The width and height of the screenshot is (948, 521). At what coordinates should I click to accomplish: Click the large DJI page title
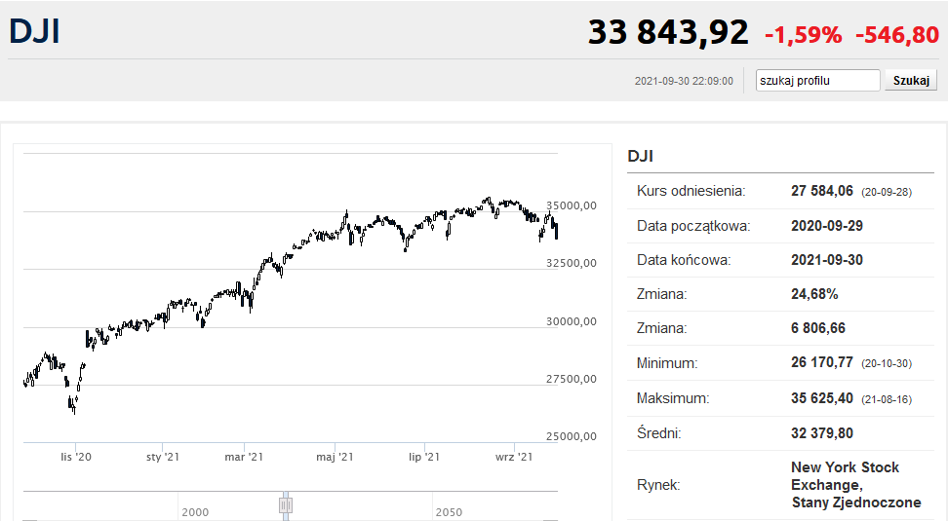coord(35,32)
